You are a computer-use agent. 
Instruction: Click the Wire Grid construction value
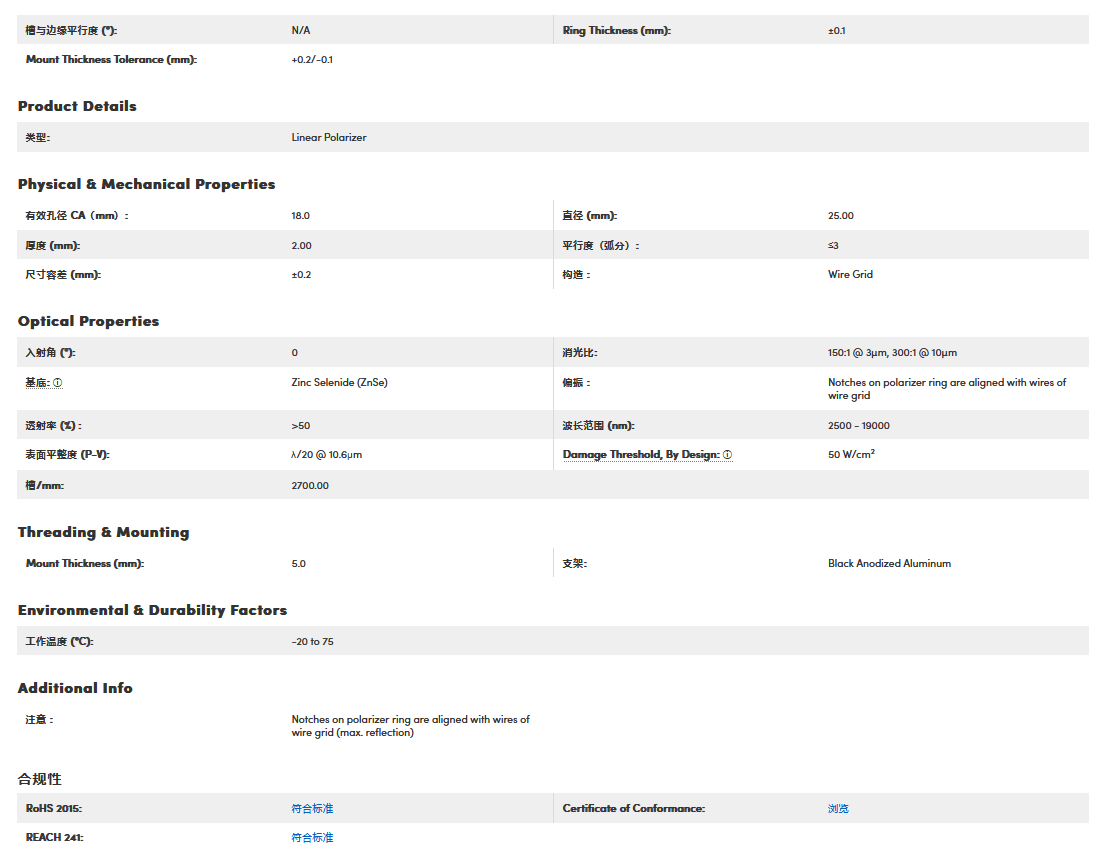point(850,274)
